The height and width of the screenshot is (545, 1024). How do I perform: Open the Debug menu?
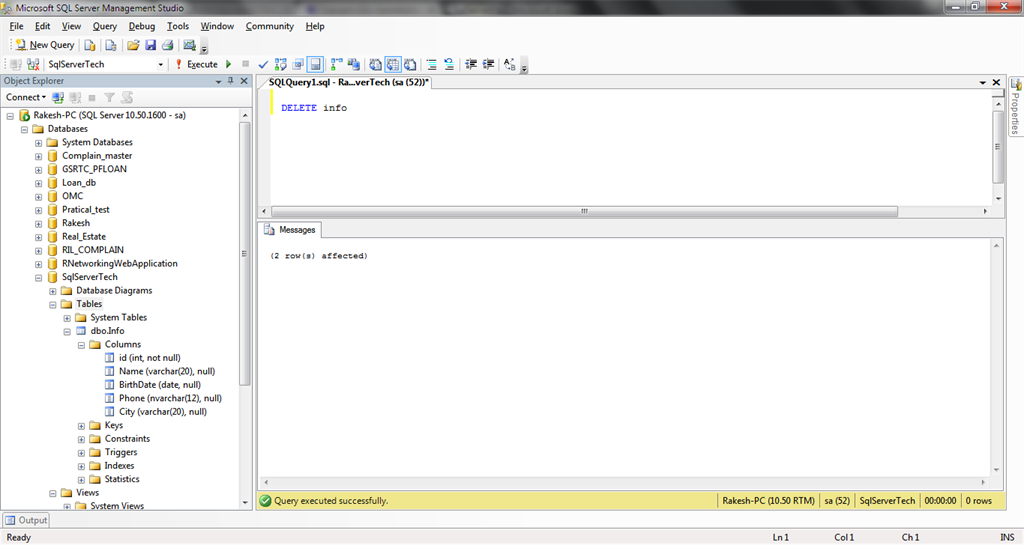[142, 26]
